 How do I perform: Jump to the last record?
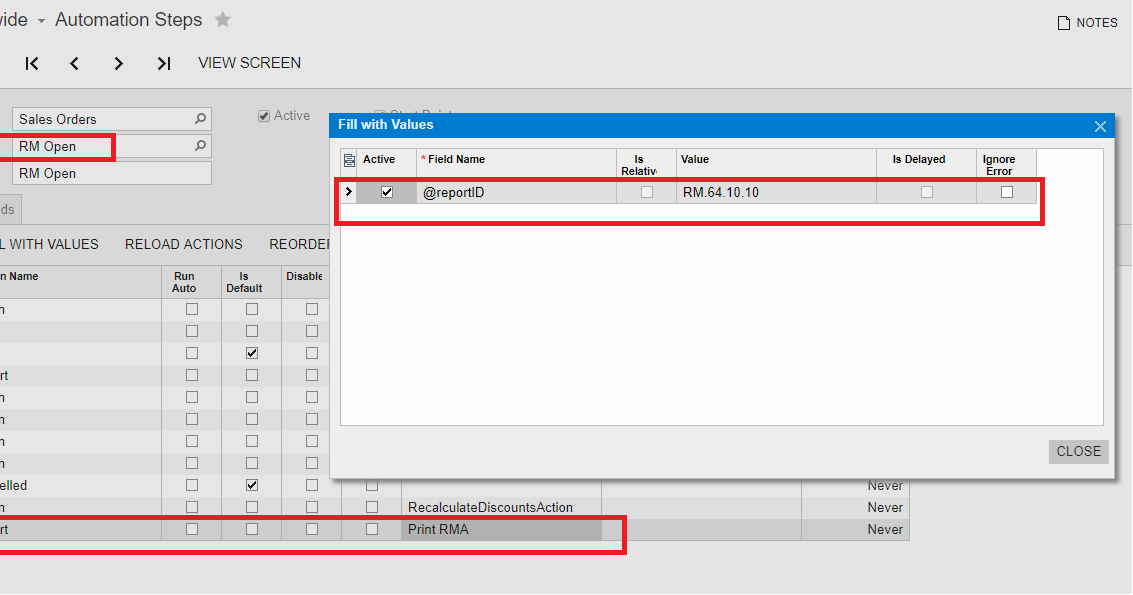pos(162,63)
